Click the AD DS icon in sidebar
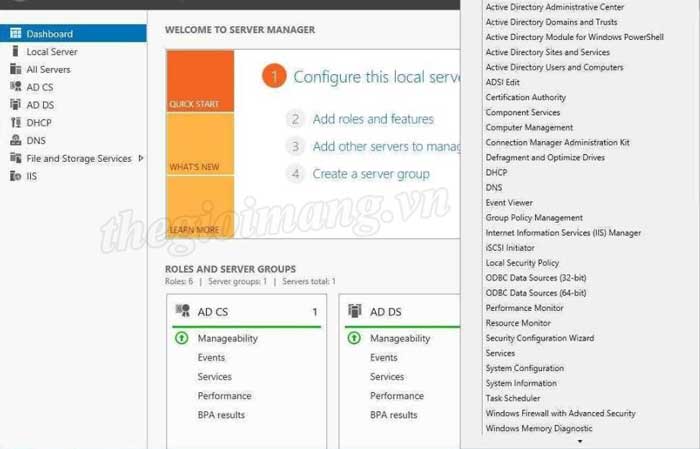This screenshot has height=449, width=700. coord(16,104)
